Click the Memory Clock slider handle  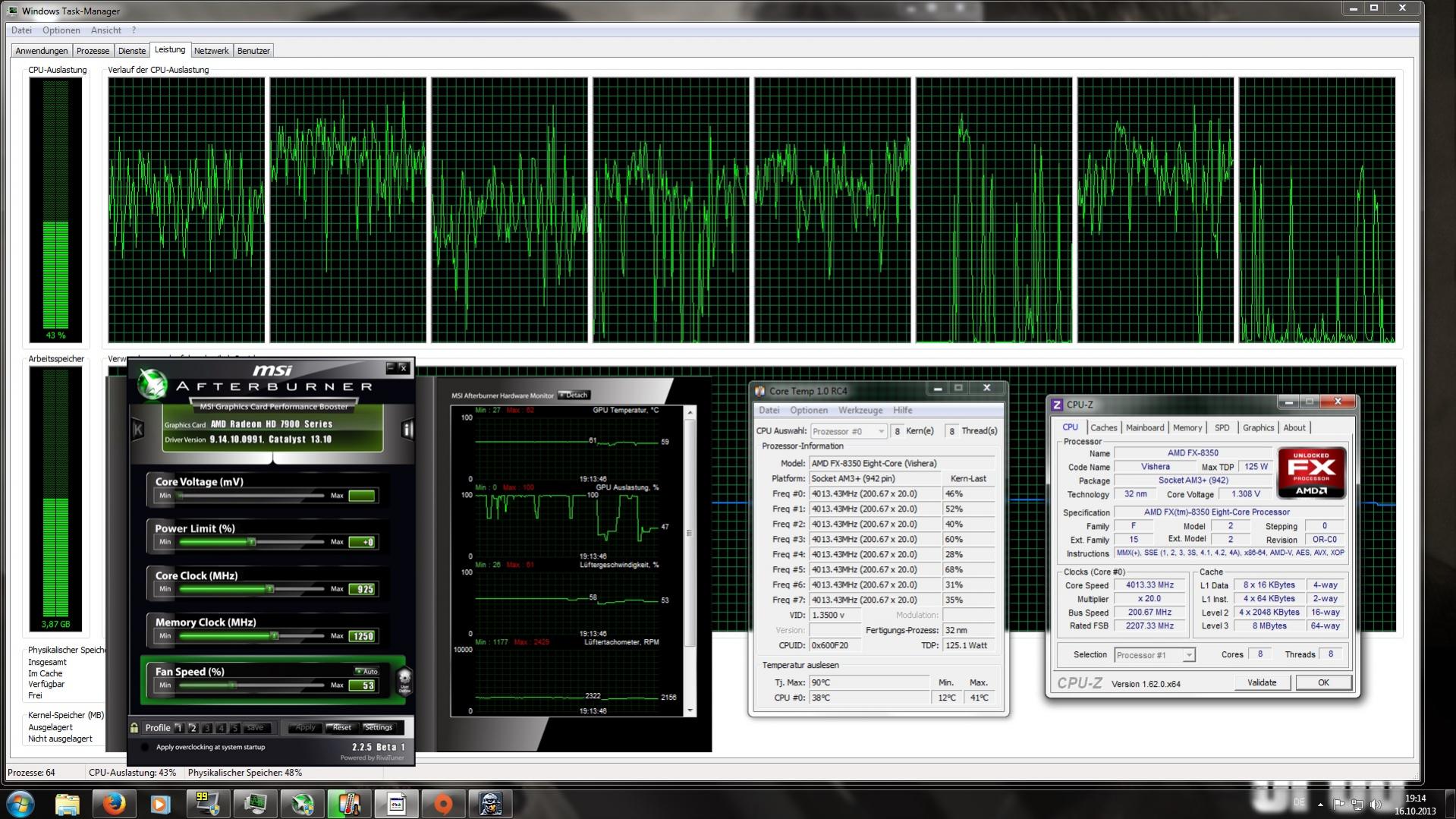click(x=275, y=636)
